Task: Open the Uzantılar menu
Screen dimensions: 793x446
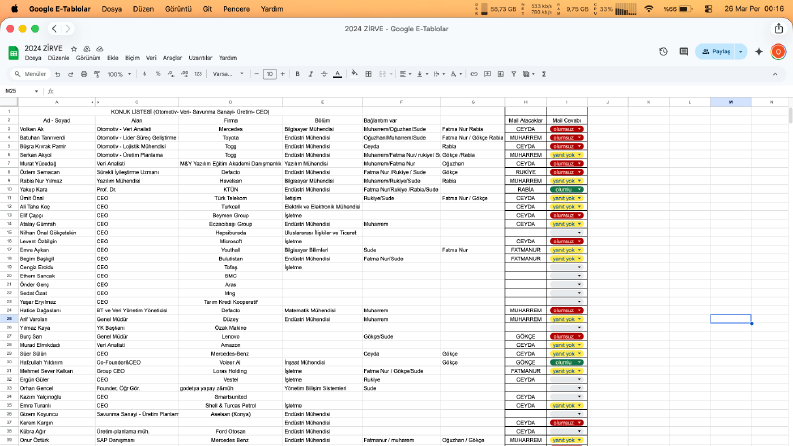Action: 200,58
